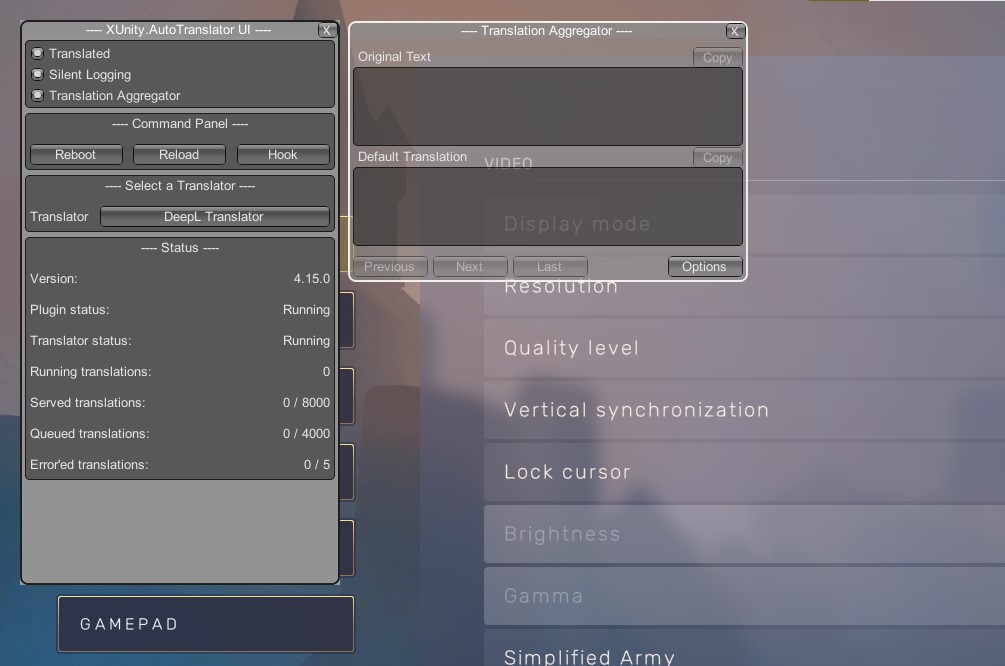The width and height of the screenshot is (1005, 666).
Task: Click the Select a Translator header
Action: 180,186
